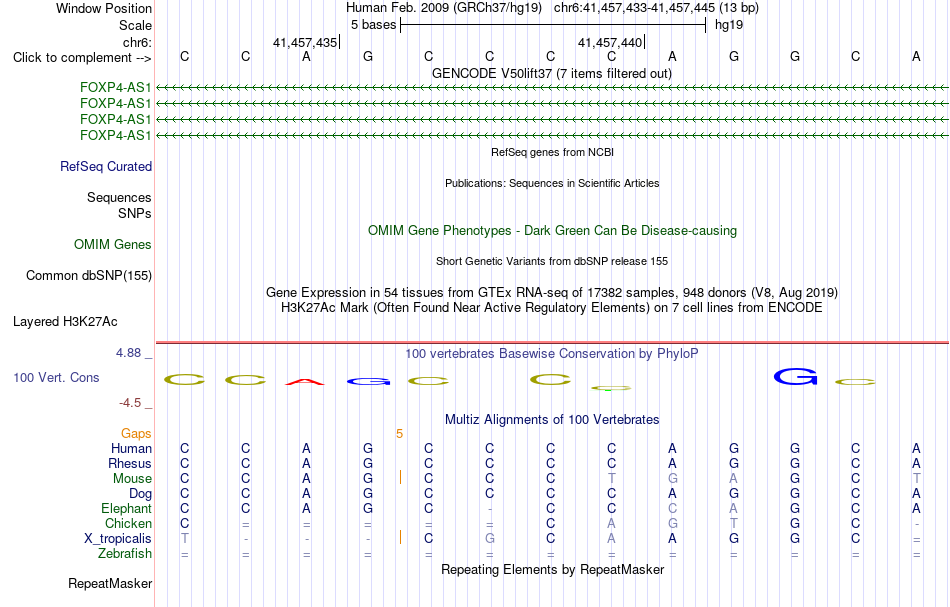Open the RefSeq Curated track label
Image resolution: width=950 pixels, height=607 pixels.
tap(106, 166)
